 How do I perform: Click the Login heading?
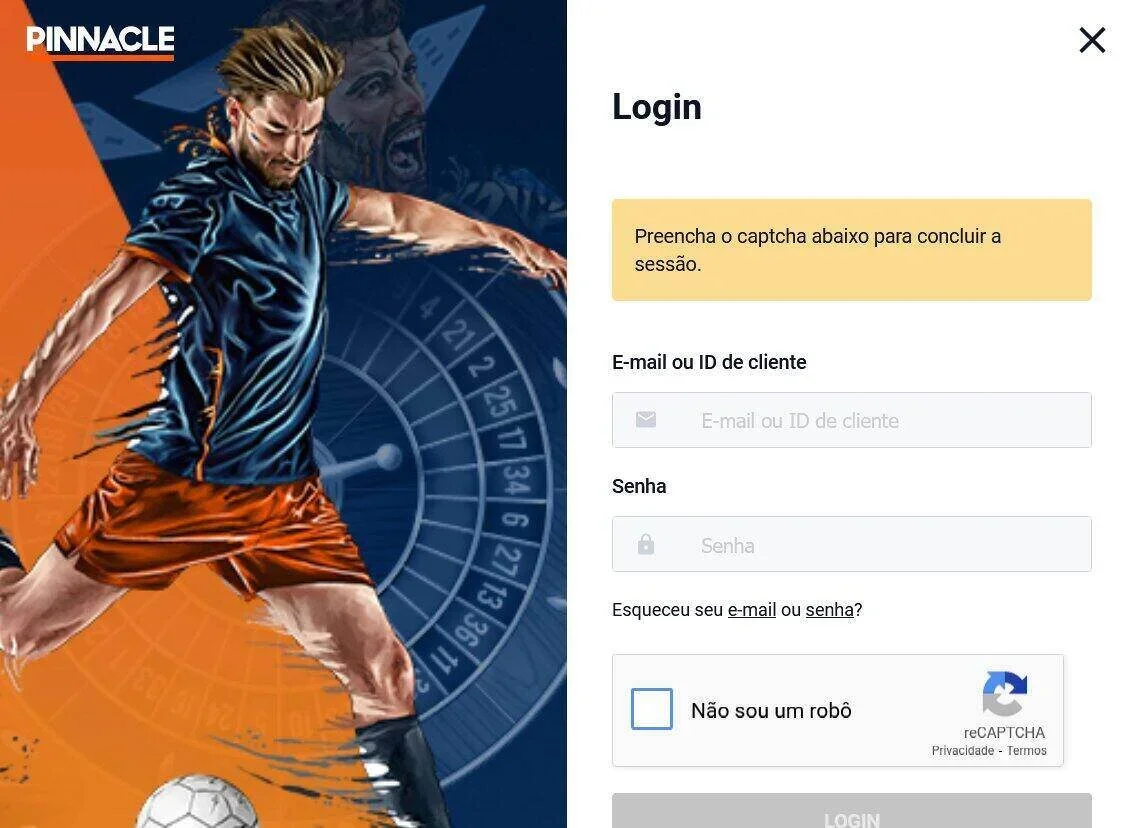[656, 107]
